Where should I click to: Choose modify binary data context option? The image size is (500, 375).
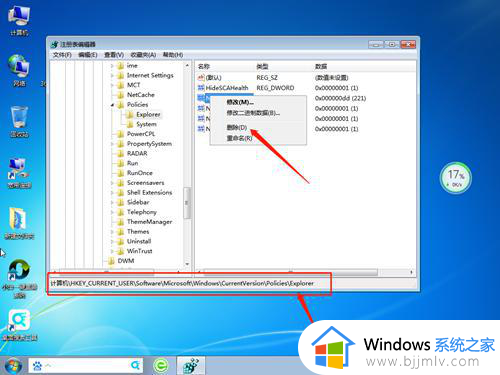coord(253,113)
